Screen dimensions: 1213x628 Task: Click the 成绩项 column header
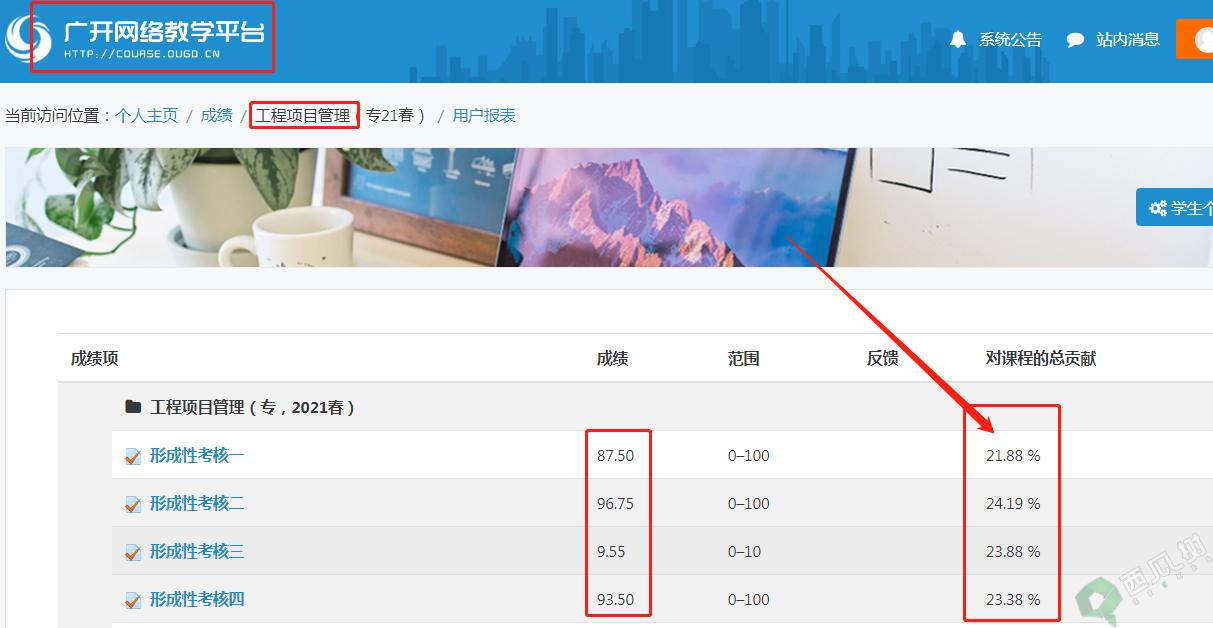[94, 358]
